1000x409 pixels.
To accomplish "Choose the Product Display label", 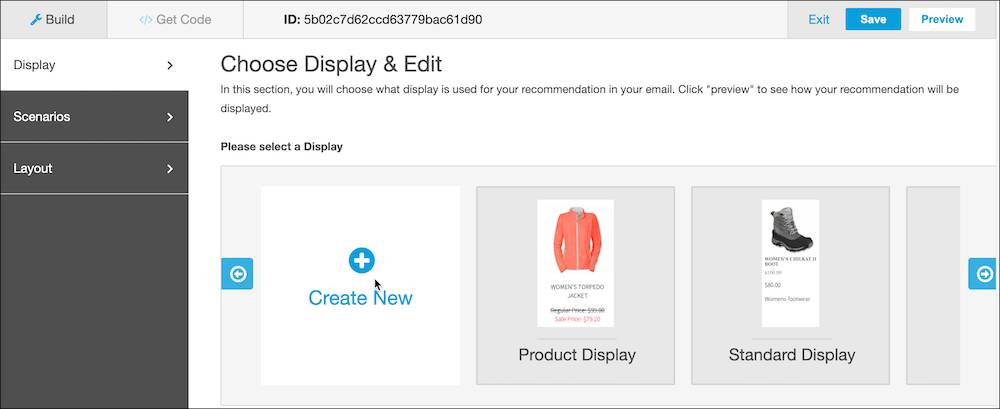I will click(577, 355).
